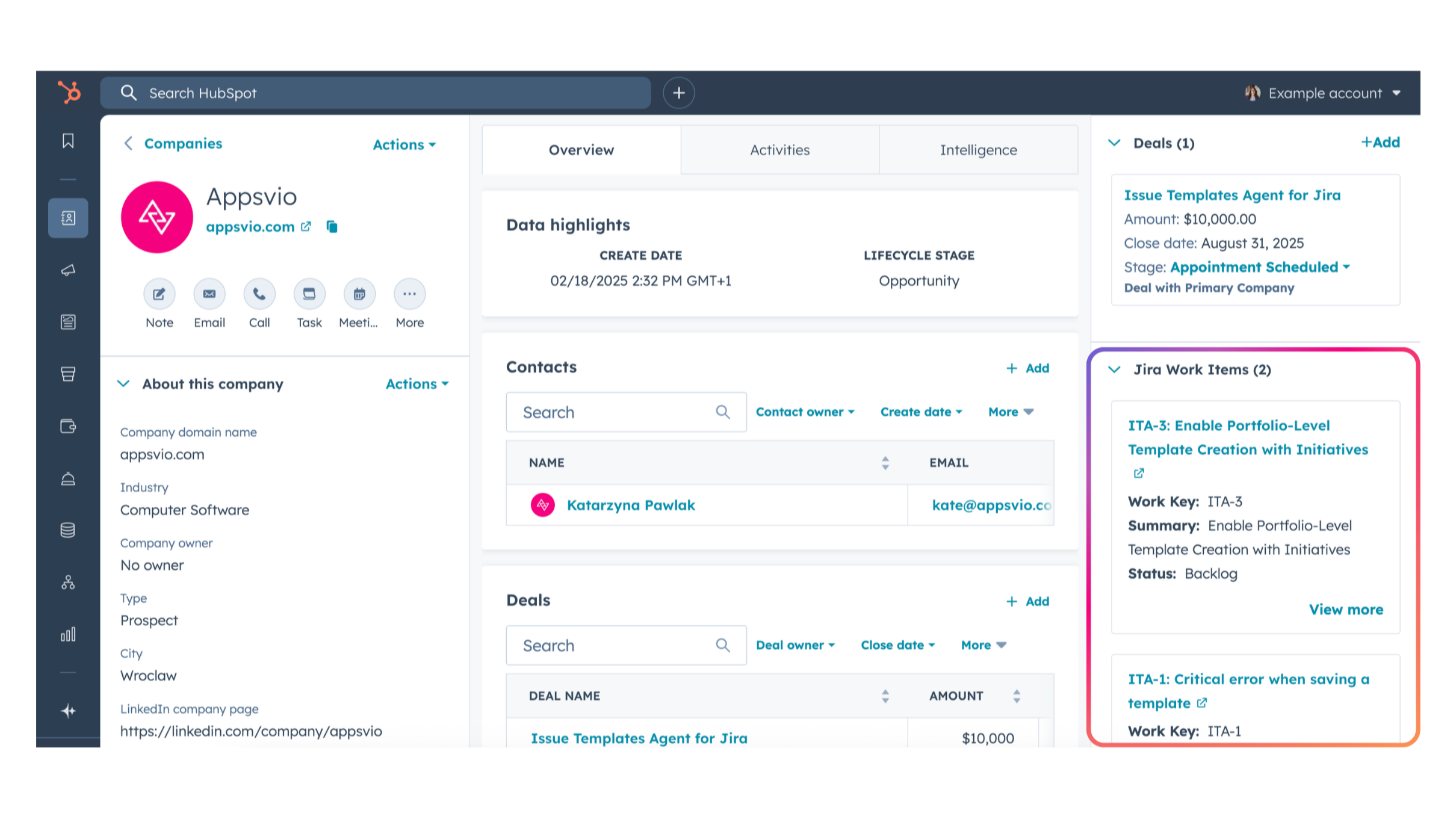This screenshot has width=1456, height=819.
Task: Open Breeze AI sparkle icon in sidebar
Action: pos(68,711)
